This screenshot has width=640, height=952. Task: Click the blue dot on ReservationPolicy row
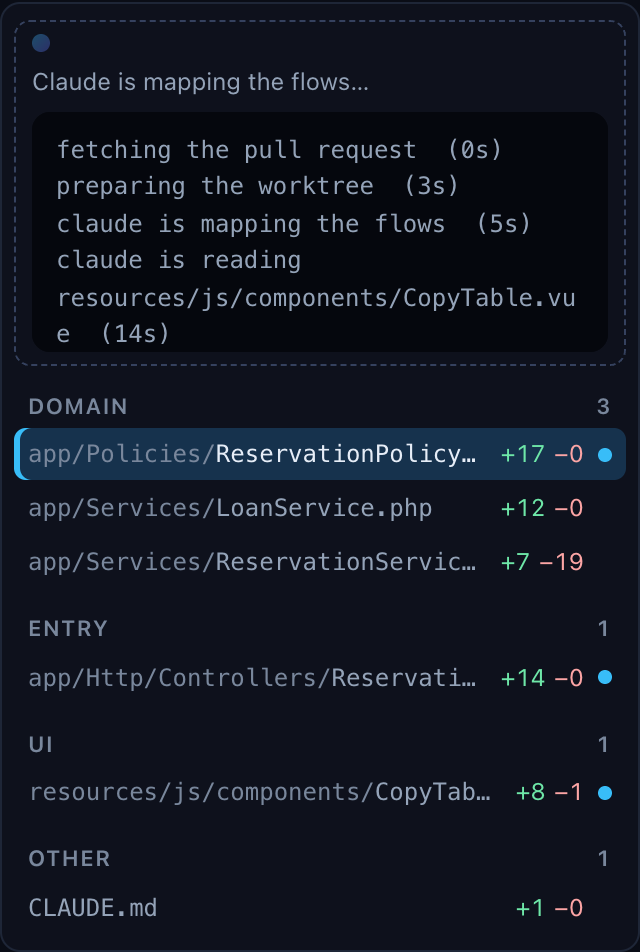click(x=605, y=455)
